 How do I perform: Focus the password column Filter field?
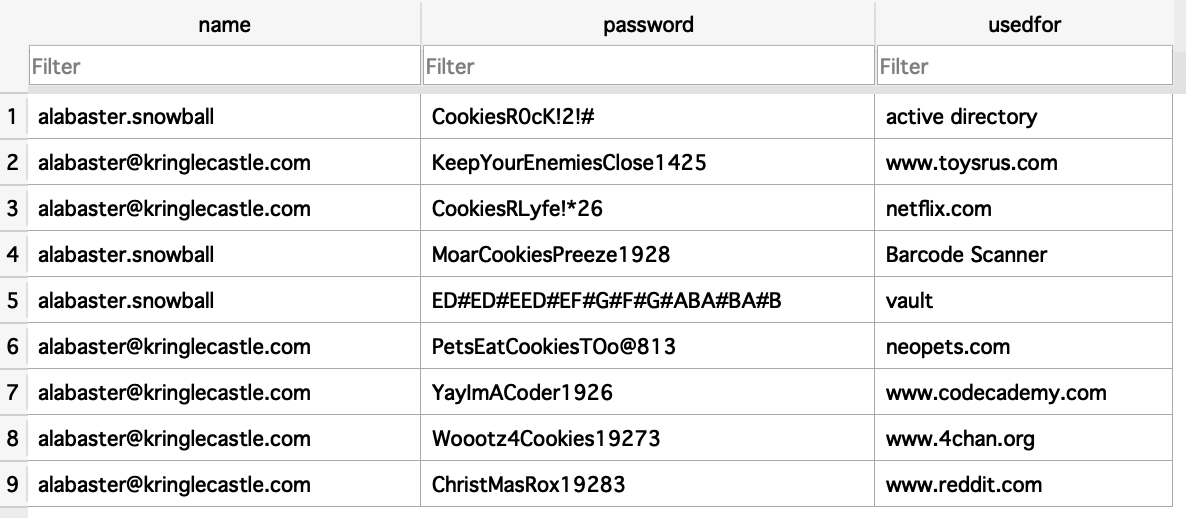click(648, 66)
